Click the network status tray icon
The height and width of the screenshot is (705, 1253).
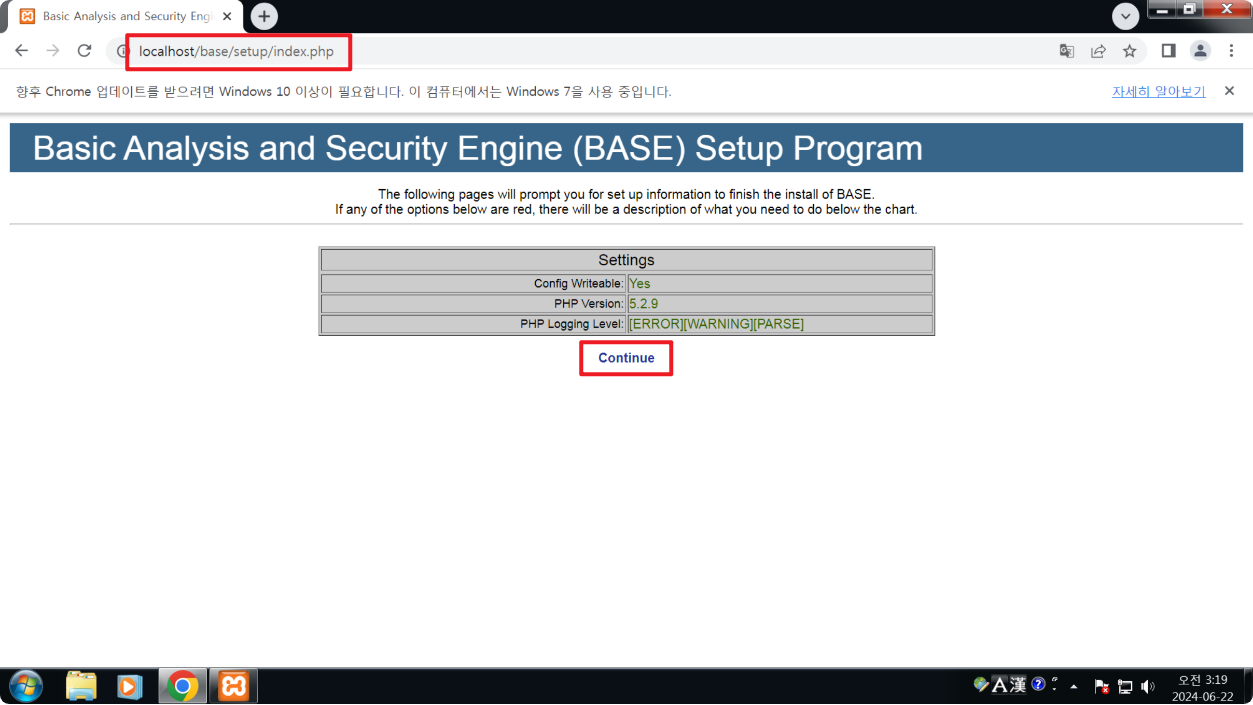pos(1125,687)
